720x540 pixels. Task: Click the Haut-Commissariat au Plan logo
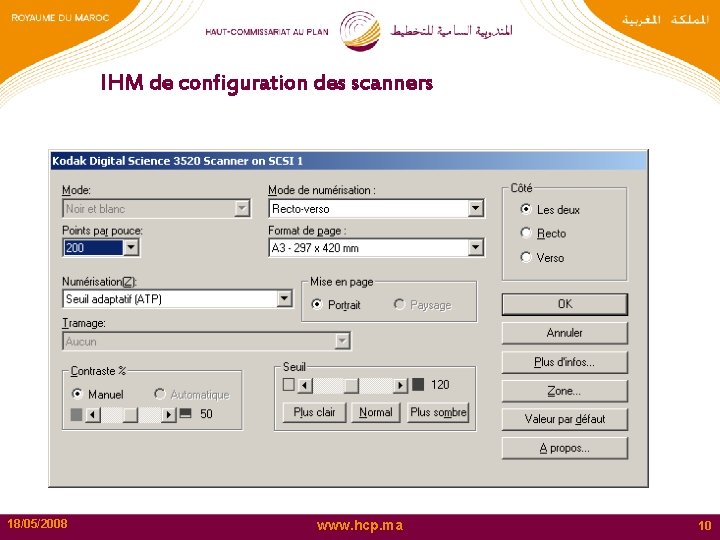[x=360, y=31]
